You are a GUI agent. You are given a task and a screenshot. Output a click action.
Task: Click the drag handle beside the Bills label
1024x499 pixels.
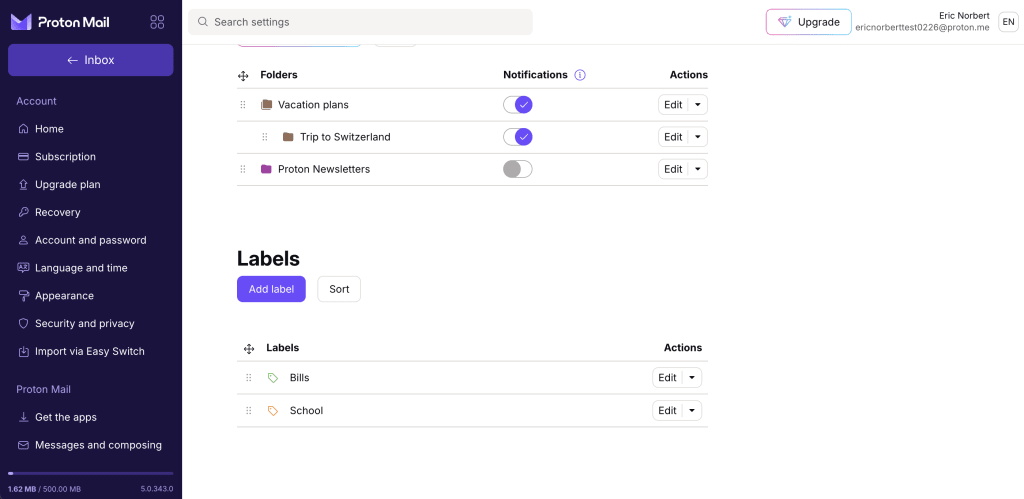point(249,378)
